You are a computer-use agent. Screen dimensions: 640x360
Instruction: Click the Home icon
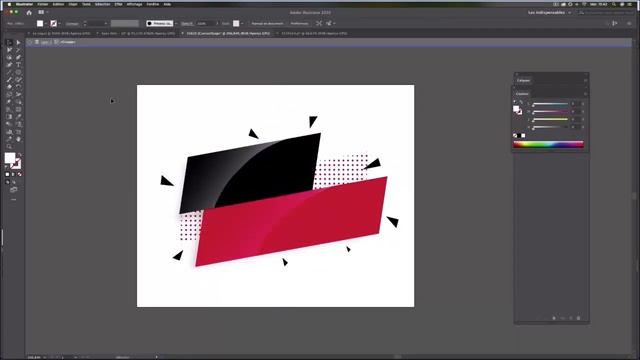point(29,13)
